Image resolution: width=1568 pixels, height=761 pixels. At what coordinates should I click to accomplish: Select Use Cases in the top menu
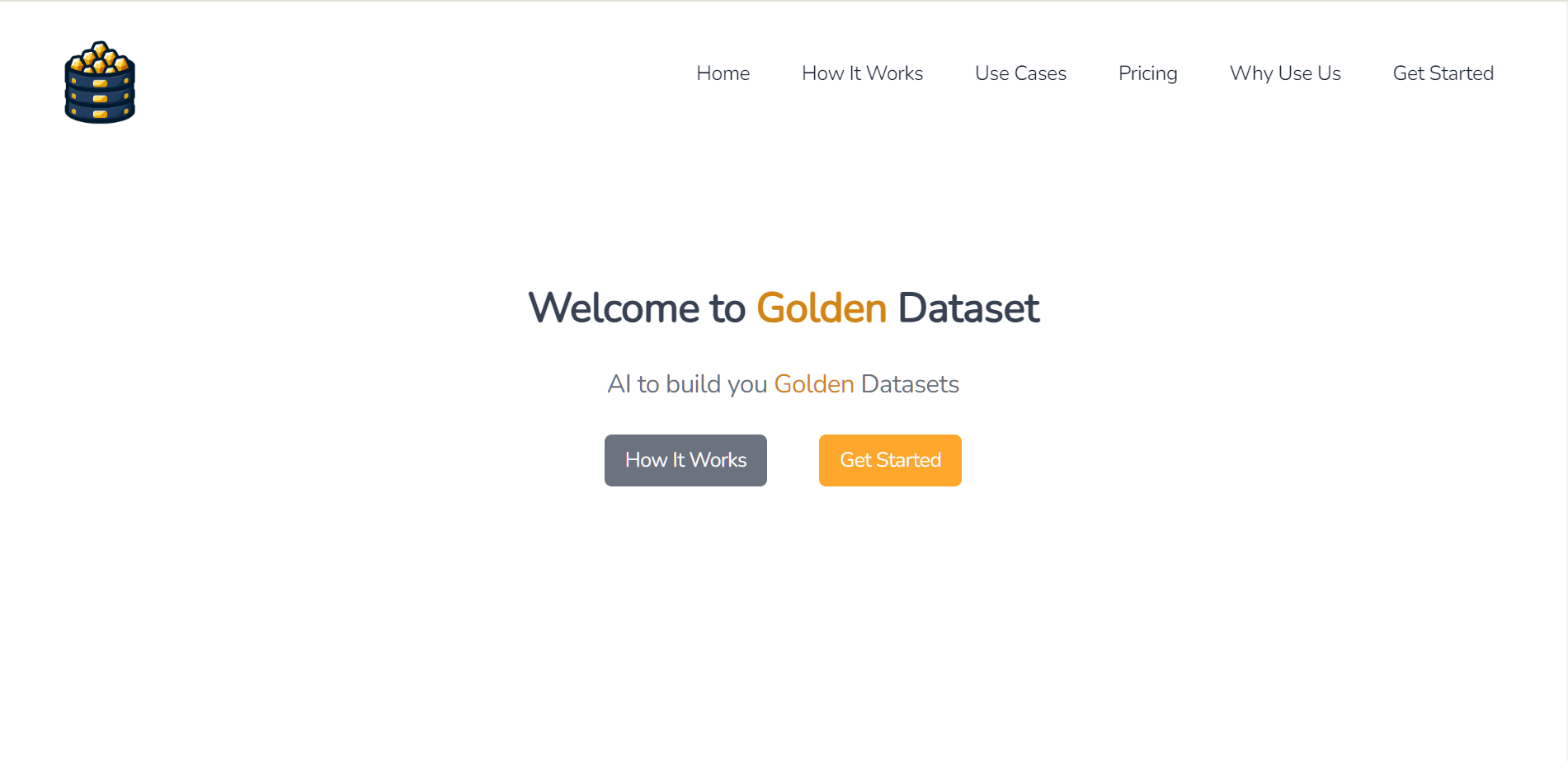[x=1020, y=73]
